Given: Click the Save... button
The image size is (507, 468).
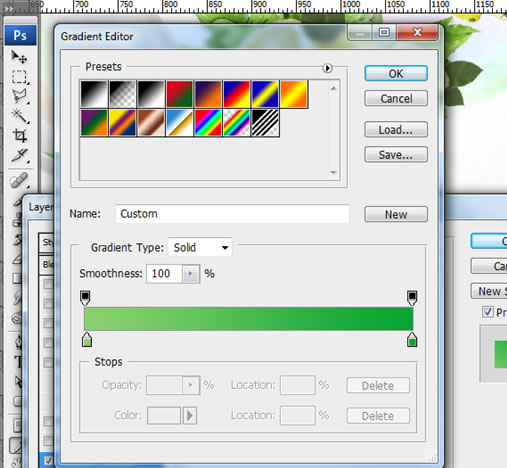Looking at the screenshot, I should pos(396,155).
